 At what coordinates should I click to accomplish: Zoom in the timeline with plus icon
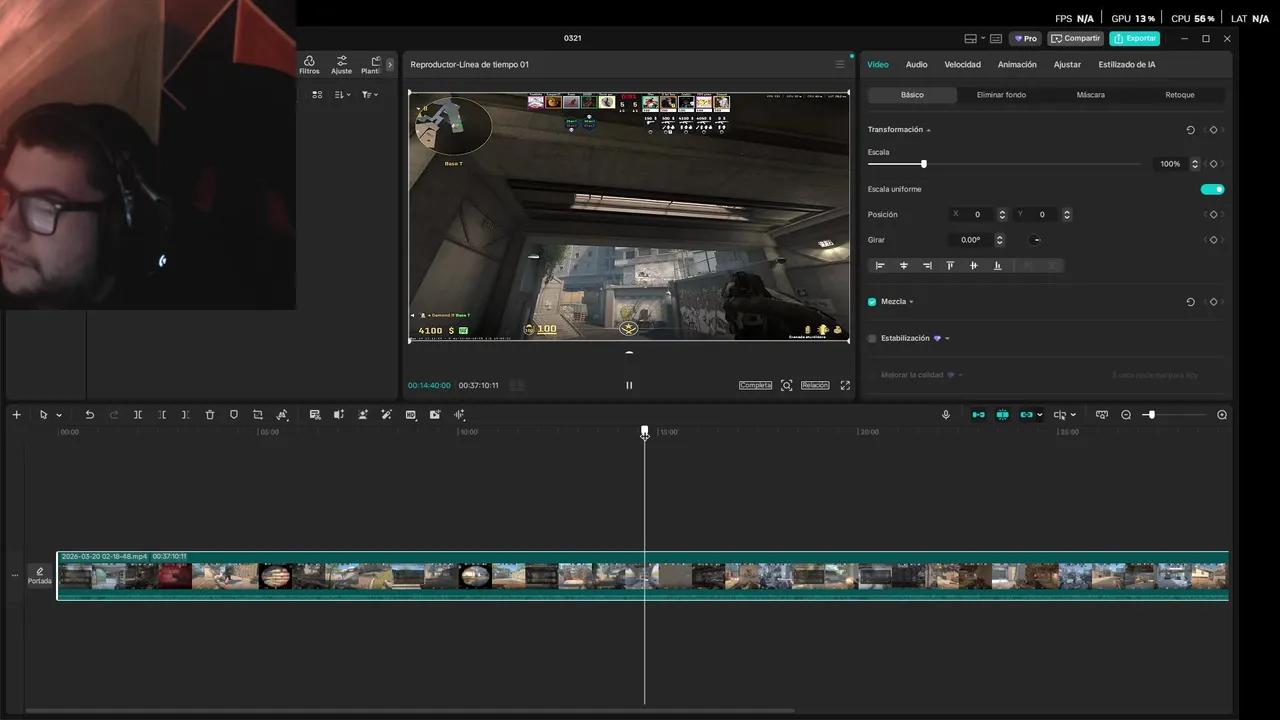(x=1222, y=415)
